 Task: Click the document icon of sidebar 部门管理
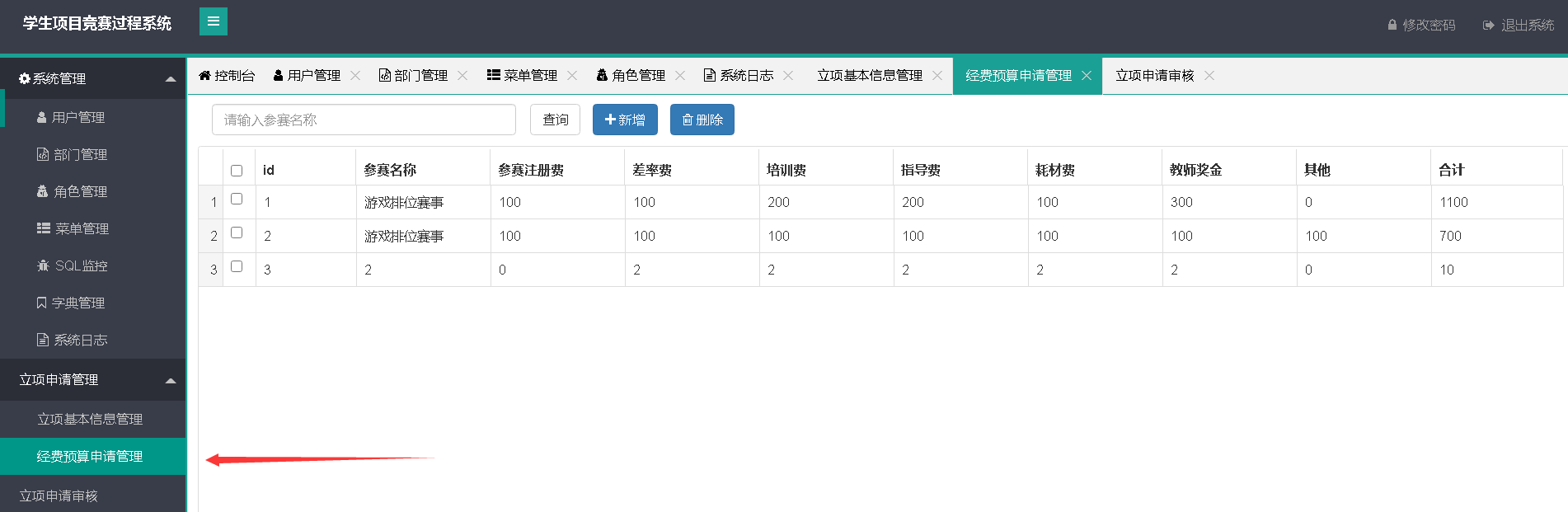click(x=43, y=154)
